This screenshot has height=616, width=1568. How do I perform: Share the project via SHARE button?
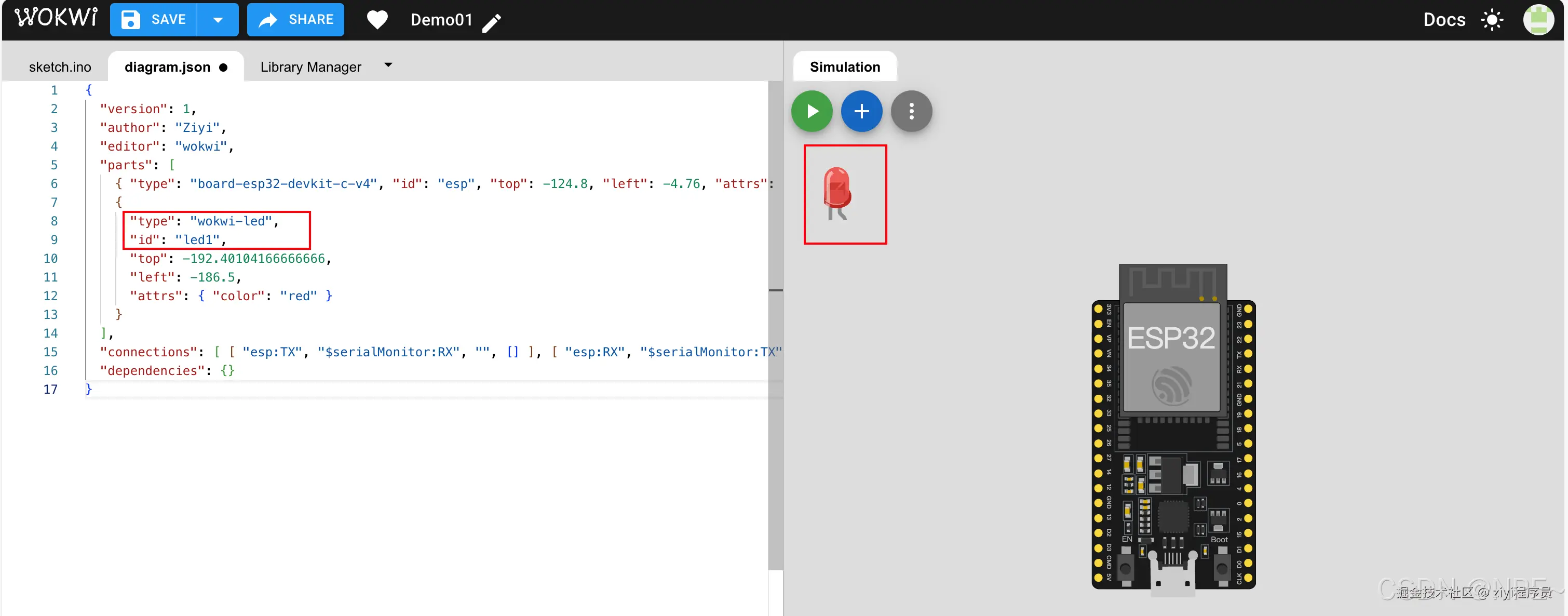(x=295, y=20)
